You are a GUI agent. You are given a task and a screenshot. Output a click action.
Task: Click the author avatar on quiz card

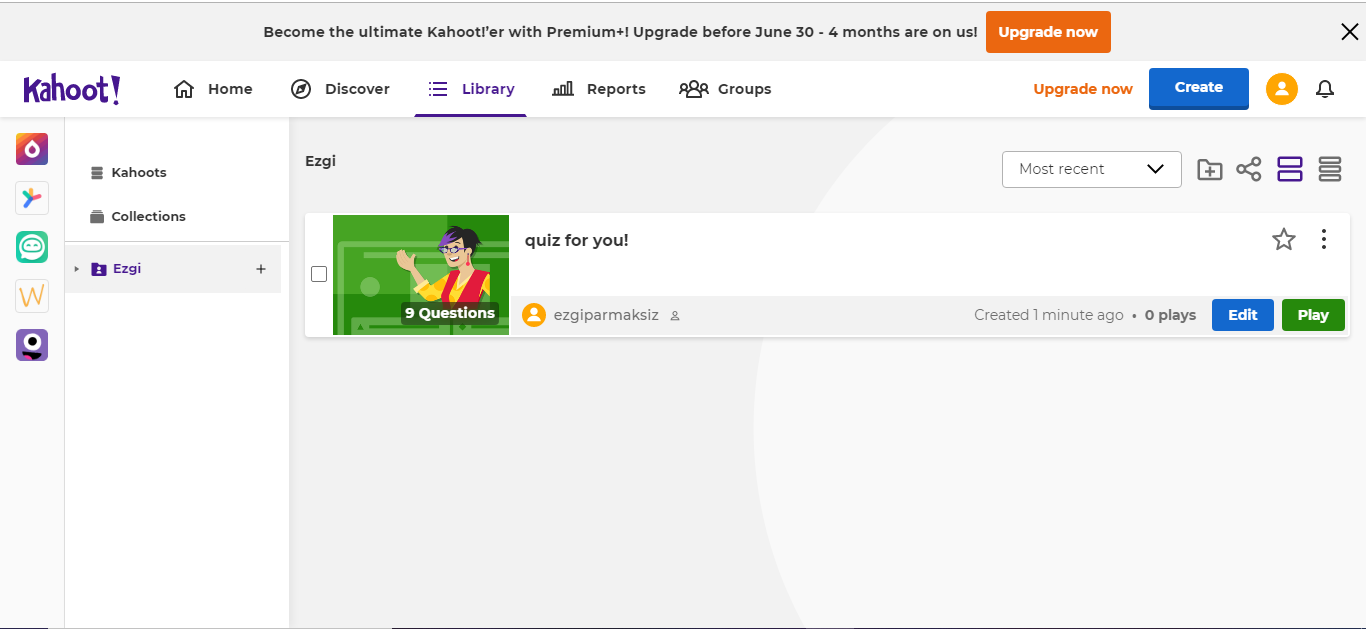pyautogui.click(x=535, y=315)
